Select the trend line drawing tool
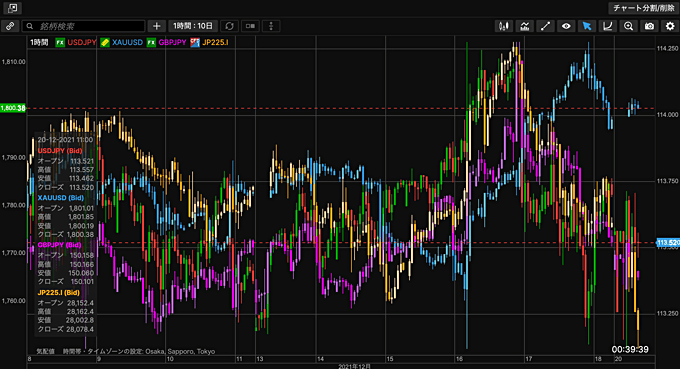The height and width of the screenshot is (369, 680). (x=545, y=26)
